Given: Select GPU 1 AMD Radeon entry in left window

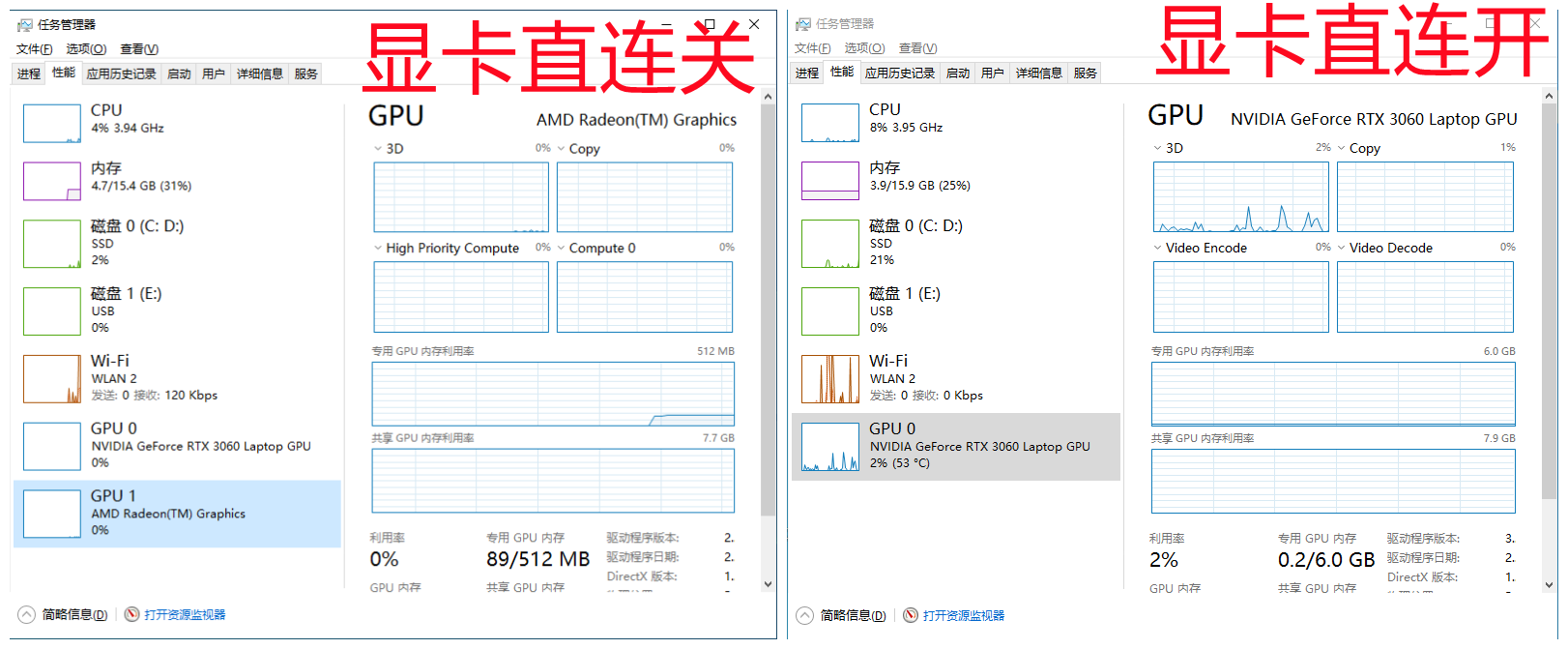Looking at the screenshot, I should [x=178, y=514].
